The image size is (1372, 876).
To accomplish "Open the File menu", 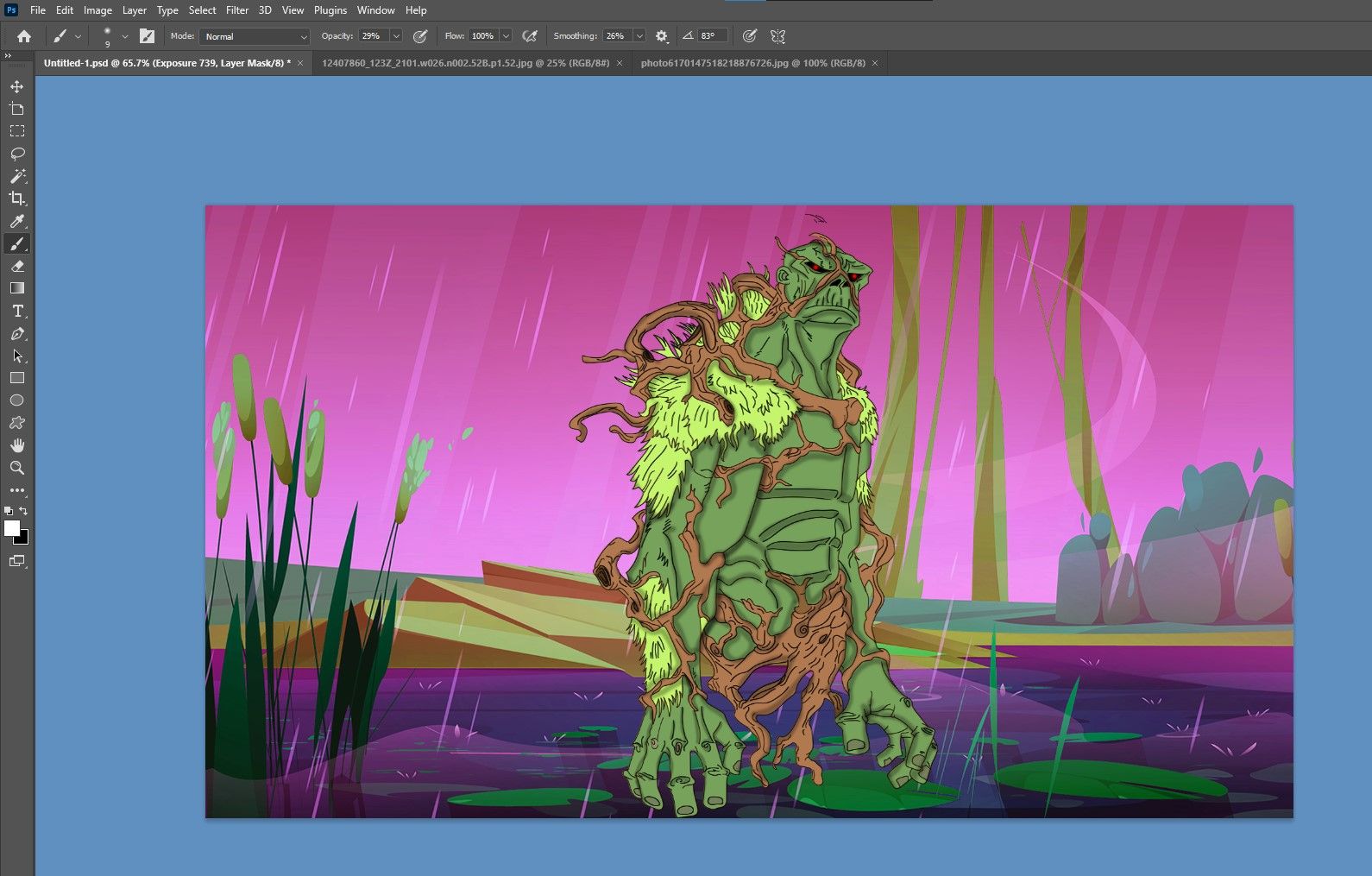I will (x=38, y=10).
